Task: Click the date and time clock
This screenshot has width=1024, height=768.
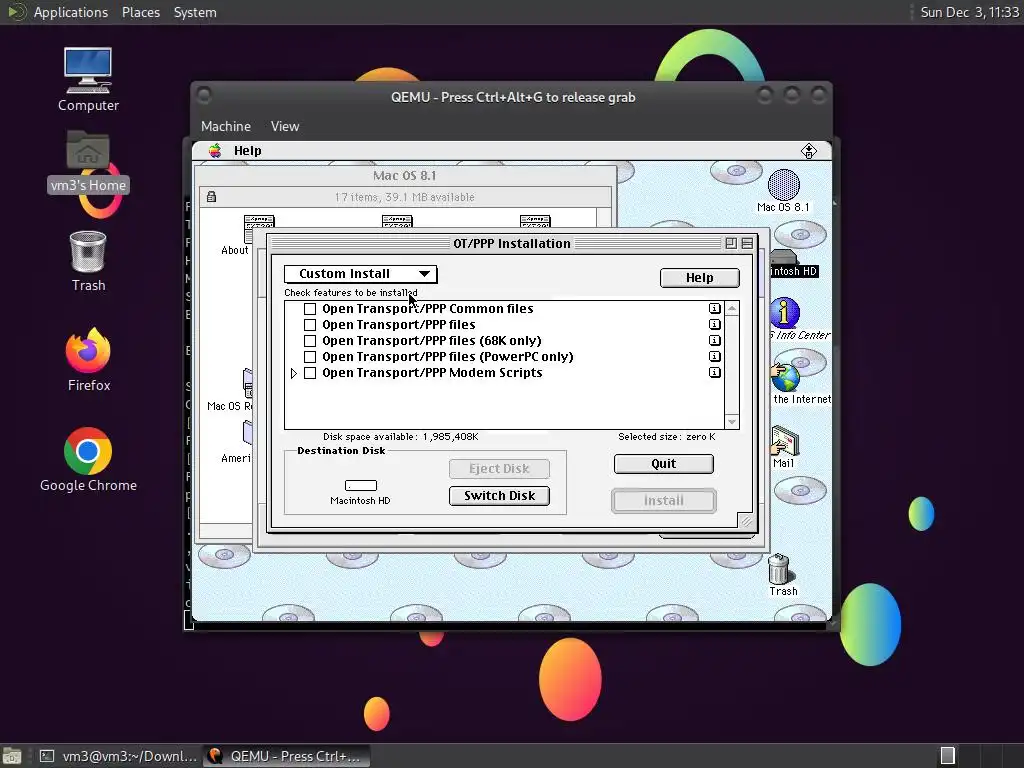Action: click(x=969, y=12)
